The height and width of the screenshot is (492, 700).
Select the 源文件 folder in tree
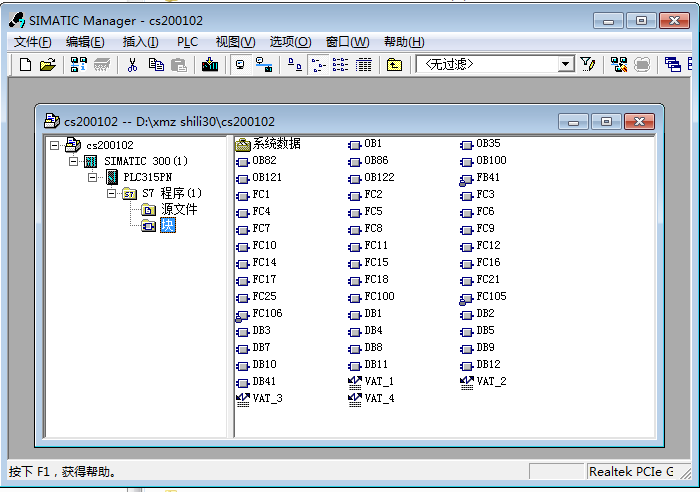[x=179, y=209]
